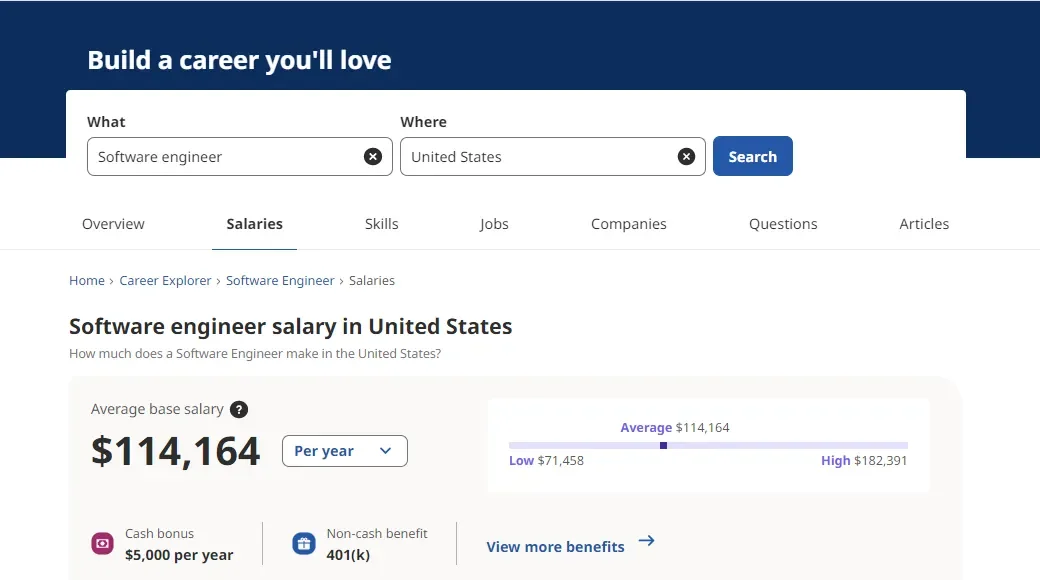This screenshot has width=1040, height=580.
Task: Click the 401(k) non-cash benefit icon
Action: [304, 544]
